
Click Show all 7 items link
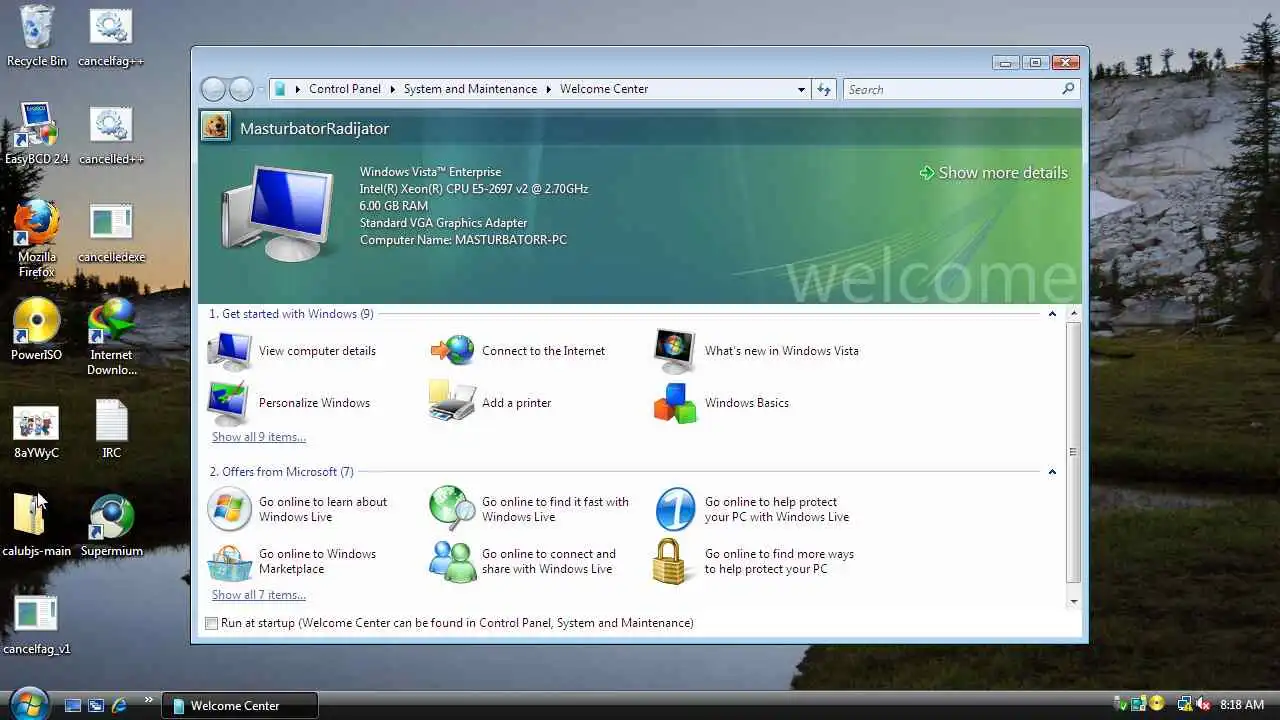(259, 595)
